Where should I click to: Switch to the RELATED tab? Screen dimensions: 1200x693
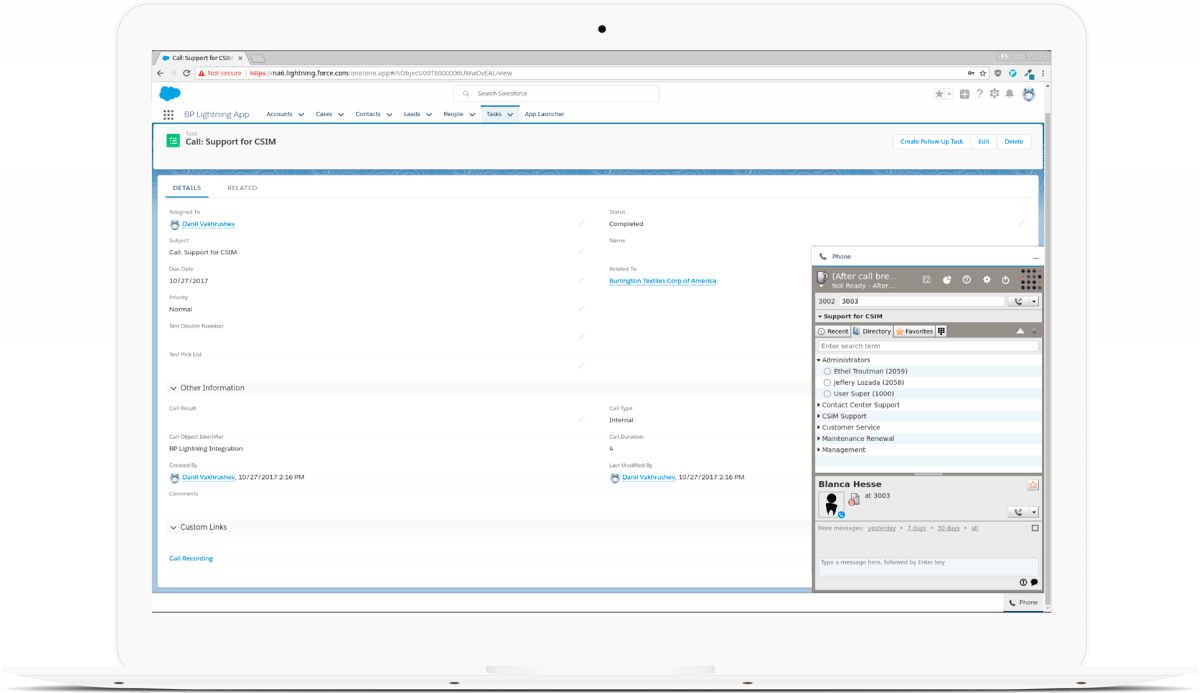pyautogui.click(x=242, y=188)
